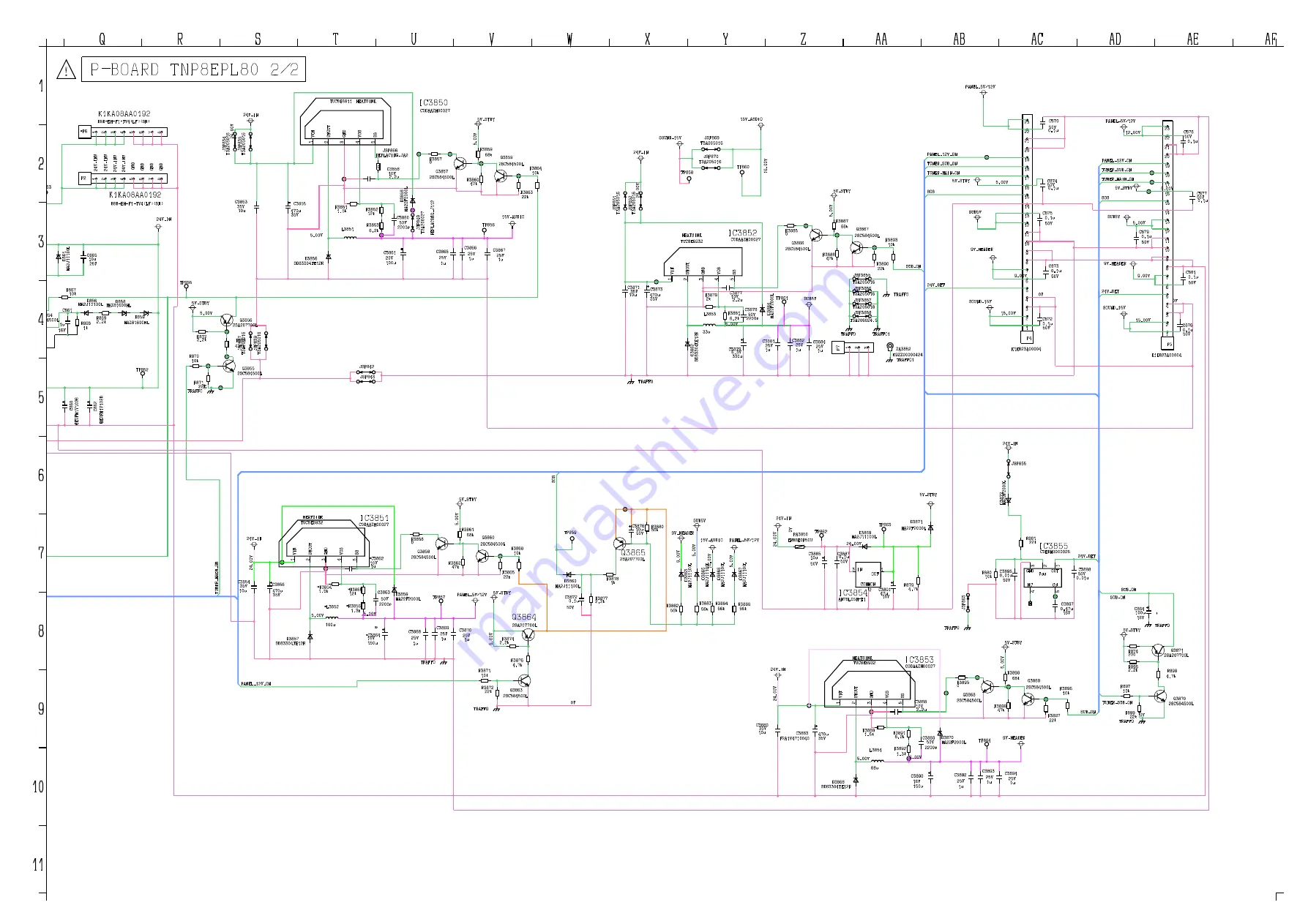Click row number 4
The image size is (1308, 924).
click(41, 319)
